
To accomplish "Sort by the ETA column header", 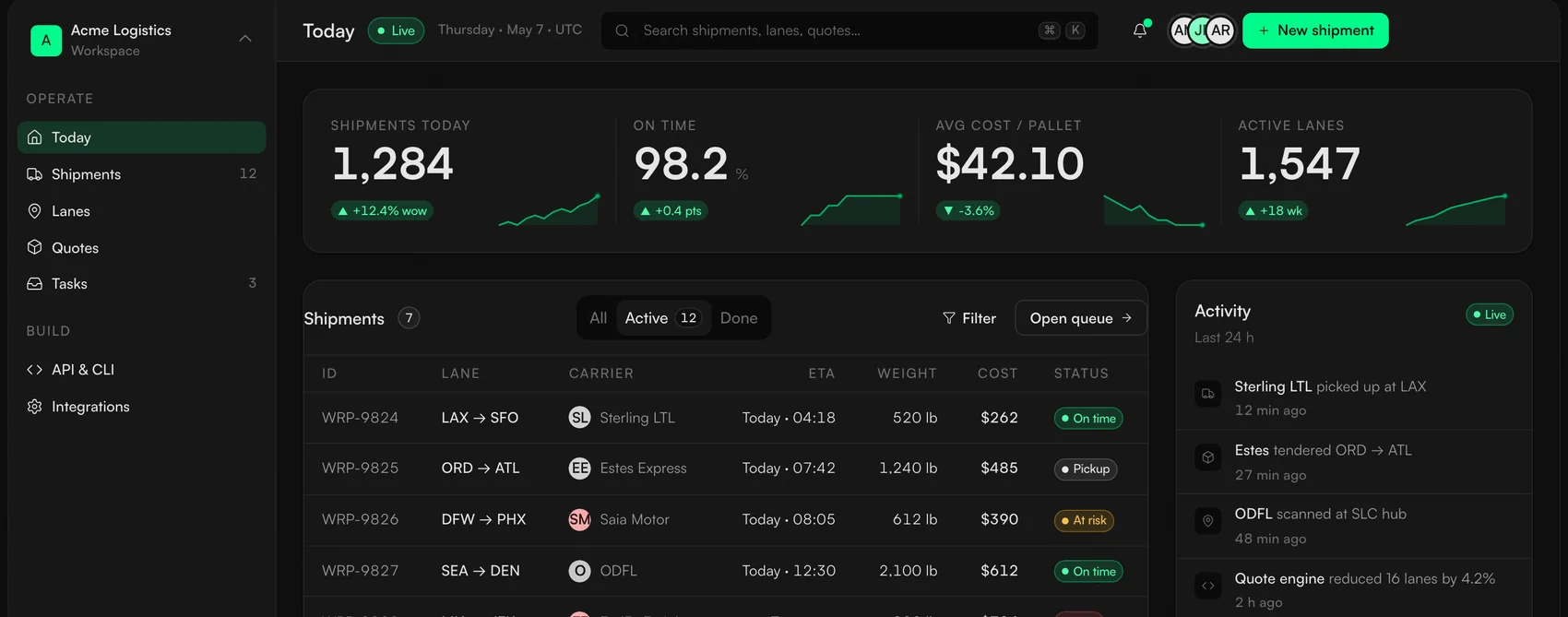I will tap(822, 374).
